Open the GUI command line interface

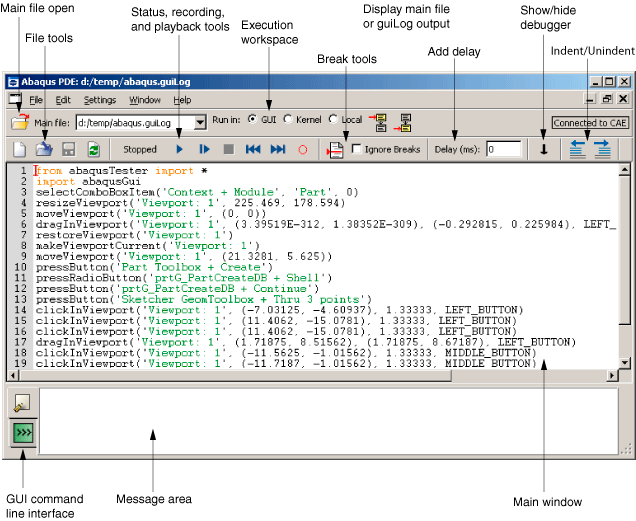tap(22, 433)
